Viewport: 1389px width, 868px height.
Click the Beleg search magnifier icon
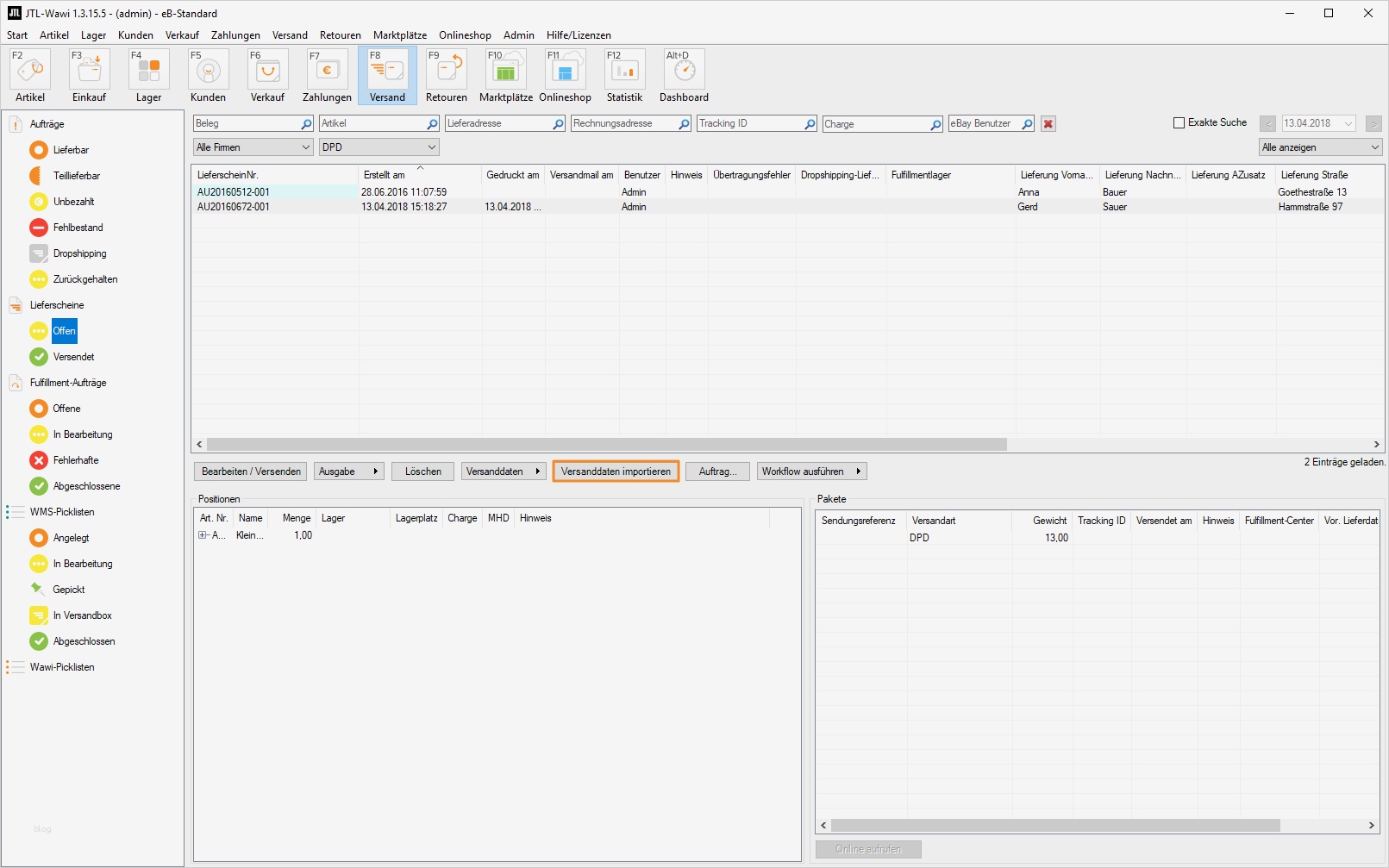306,124
